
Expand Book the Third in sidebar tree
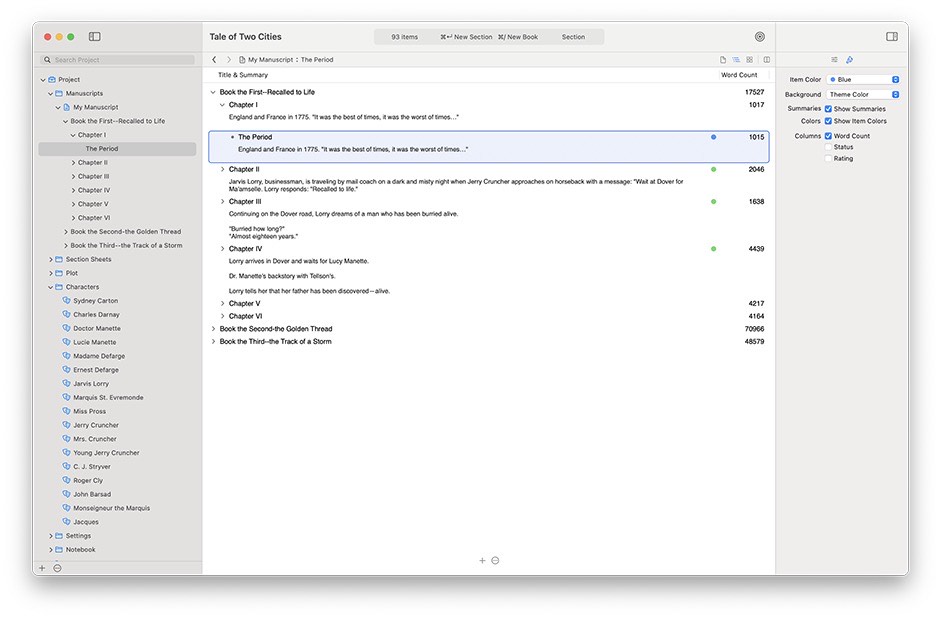(66, 245)
